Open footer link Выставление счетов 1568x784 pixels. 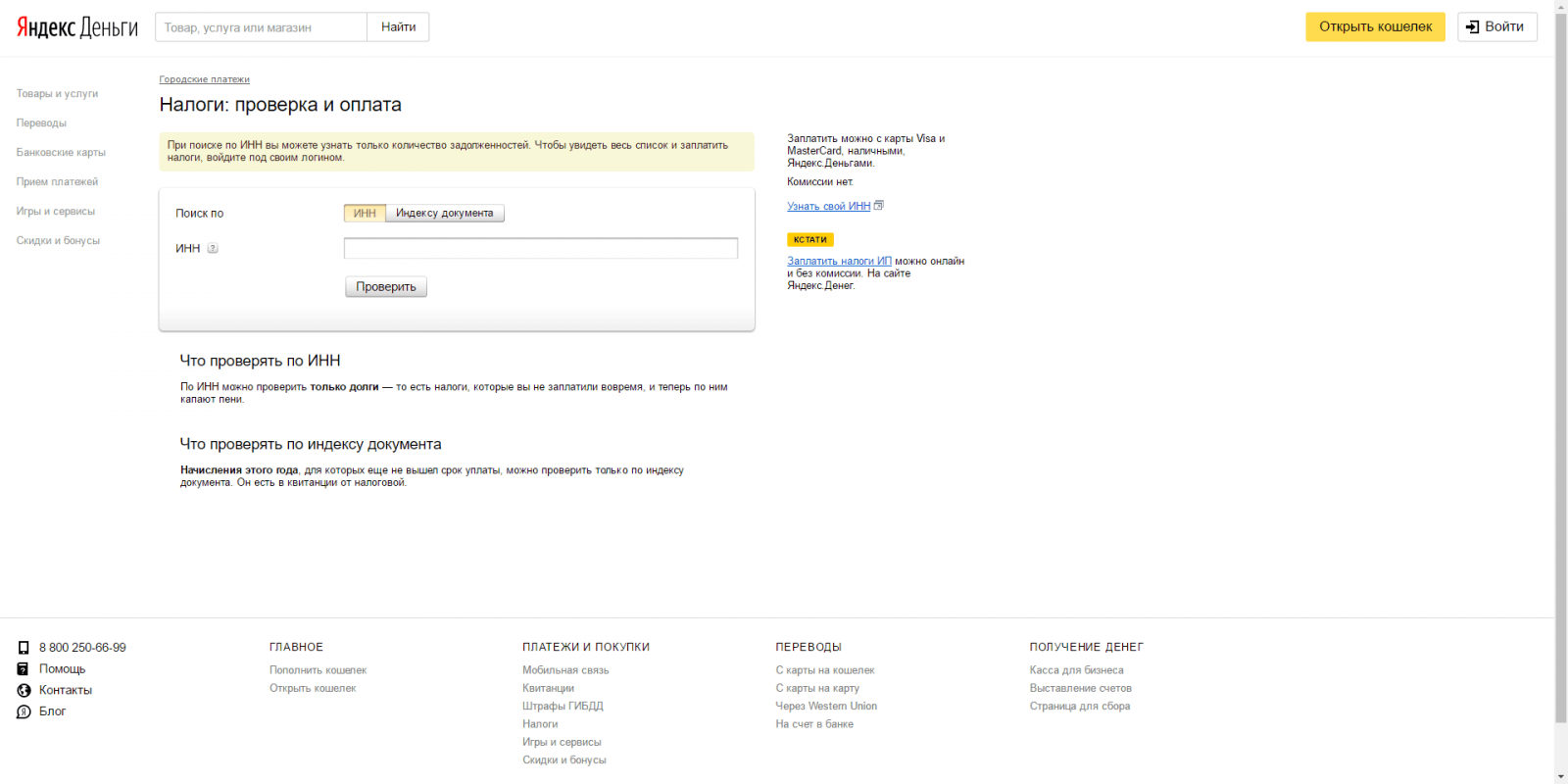coord(1080,689)
